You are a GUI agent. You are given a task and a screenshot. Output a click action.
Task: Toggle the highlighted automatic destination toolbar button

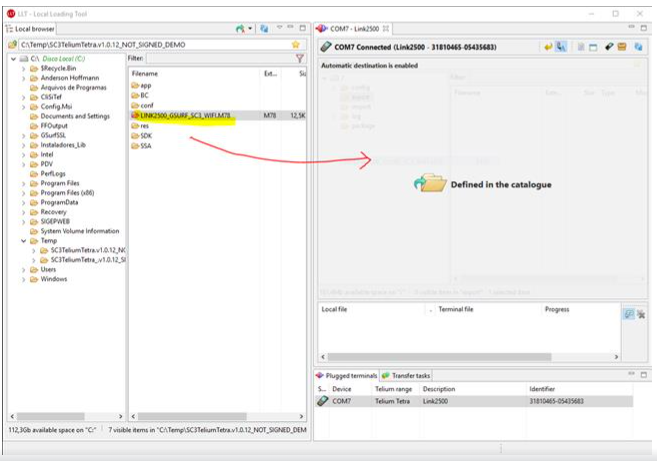tap(562, 47)
